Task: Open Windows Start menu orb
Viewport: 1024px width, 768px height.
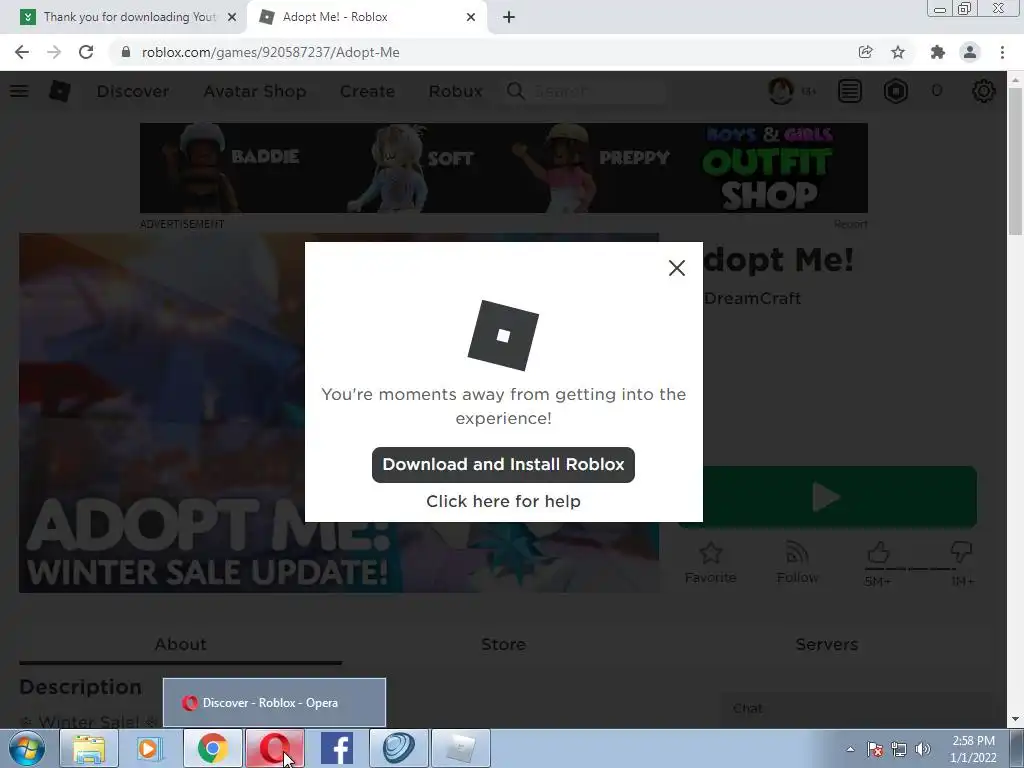Action: [26, 748]
